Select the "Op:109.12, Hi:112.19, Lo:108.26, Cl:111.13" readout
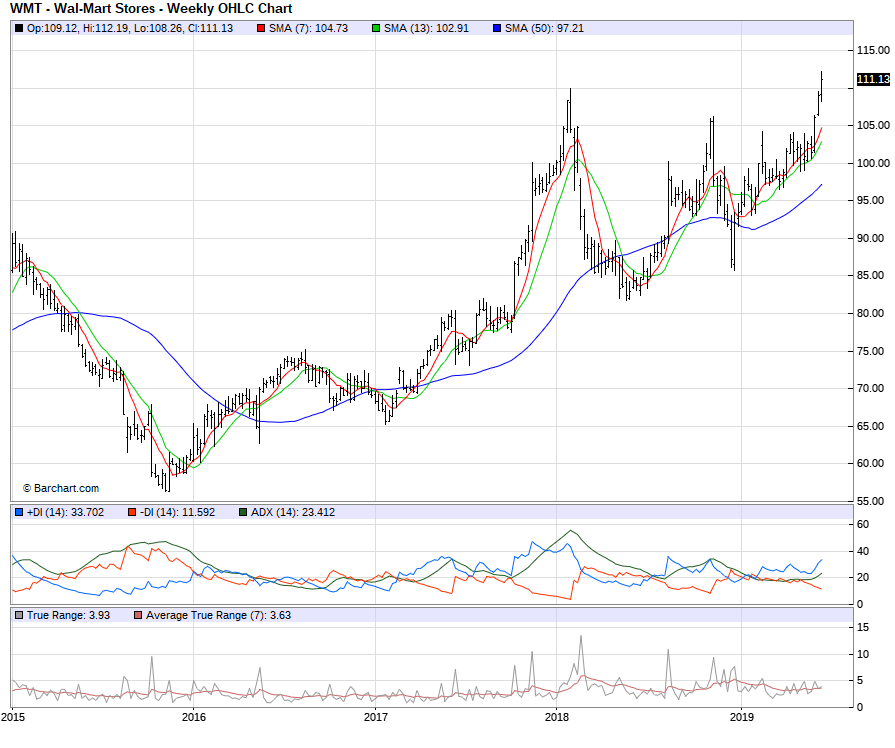895x748 pixels. [x=130, y=28]
